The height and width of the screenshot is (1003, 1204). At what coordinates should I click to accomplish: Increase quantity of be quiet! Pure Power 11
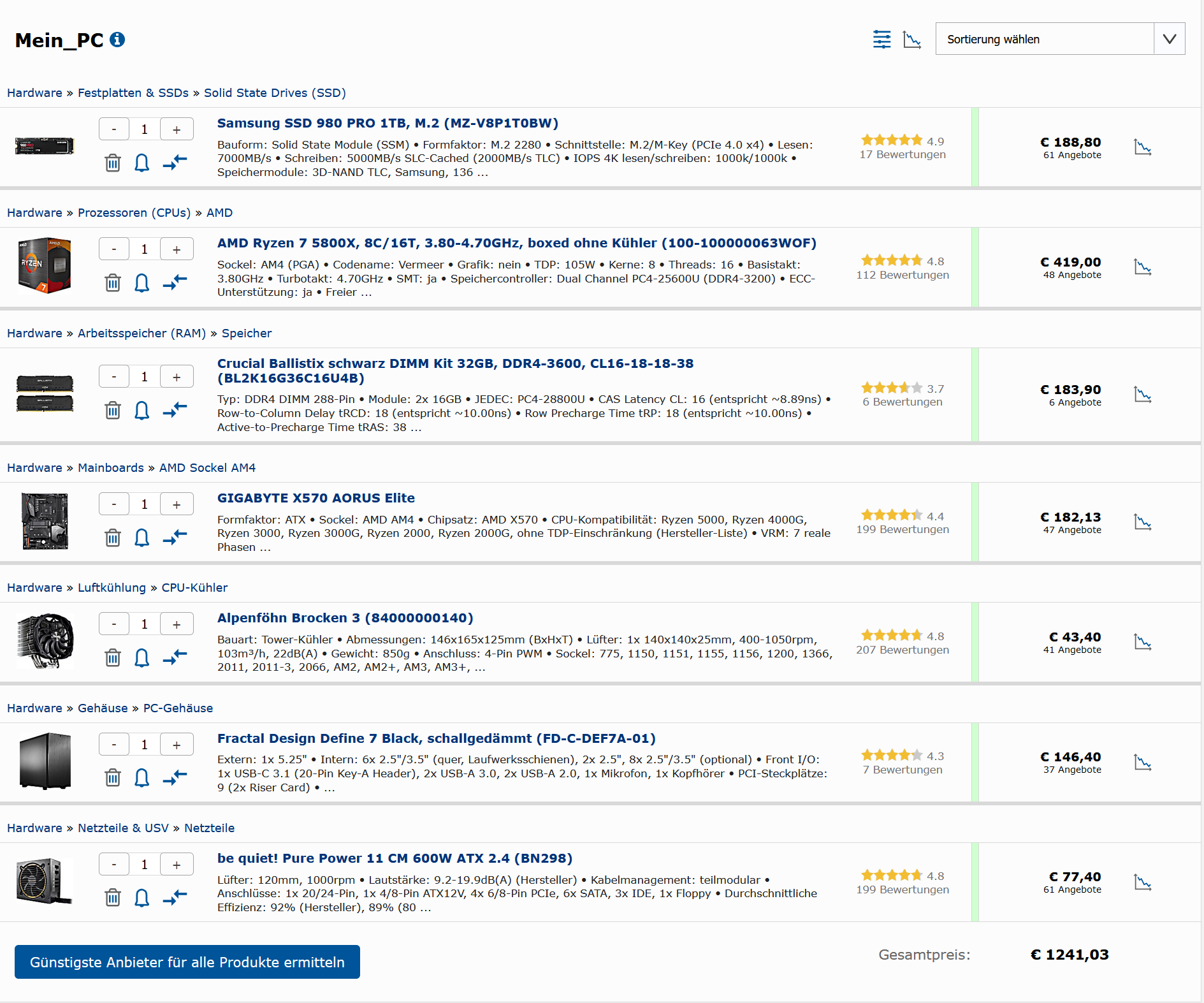tap(177, 865)
